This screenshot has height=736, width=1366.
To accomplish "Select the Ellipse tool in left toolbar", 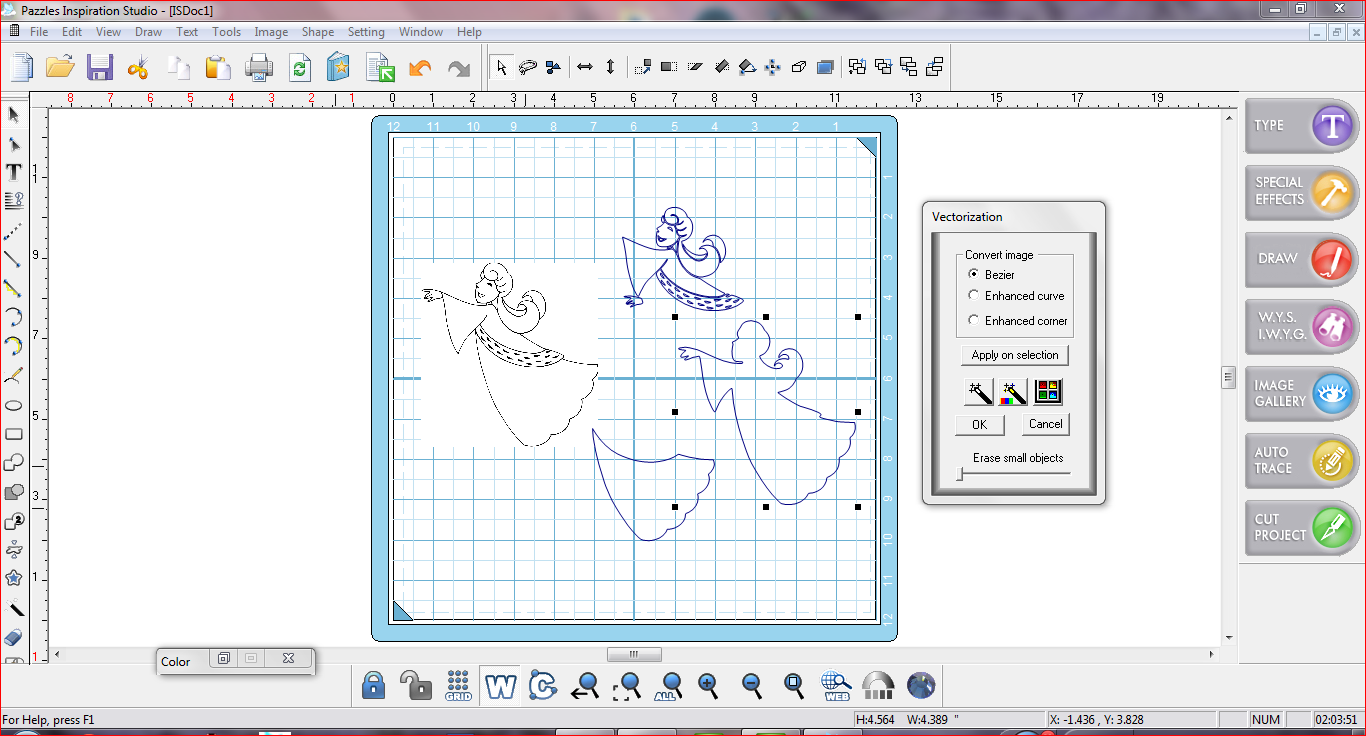I will click(x=14, y=405).
